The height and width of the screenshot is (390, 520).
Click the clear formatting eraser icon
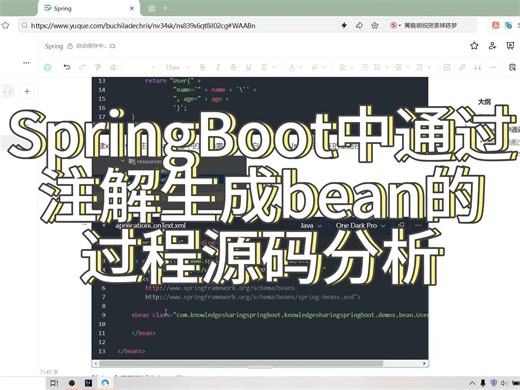113,67
